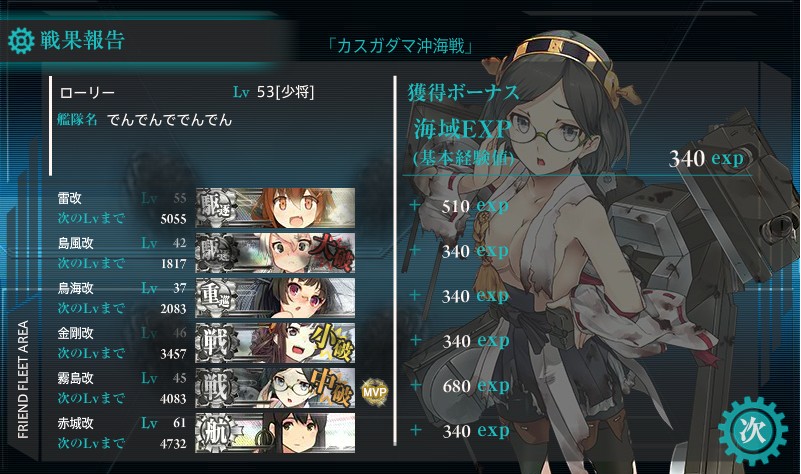Click the 航 class icon for 赤城改

(217, 433)
